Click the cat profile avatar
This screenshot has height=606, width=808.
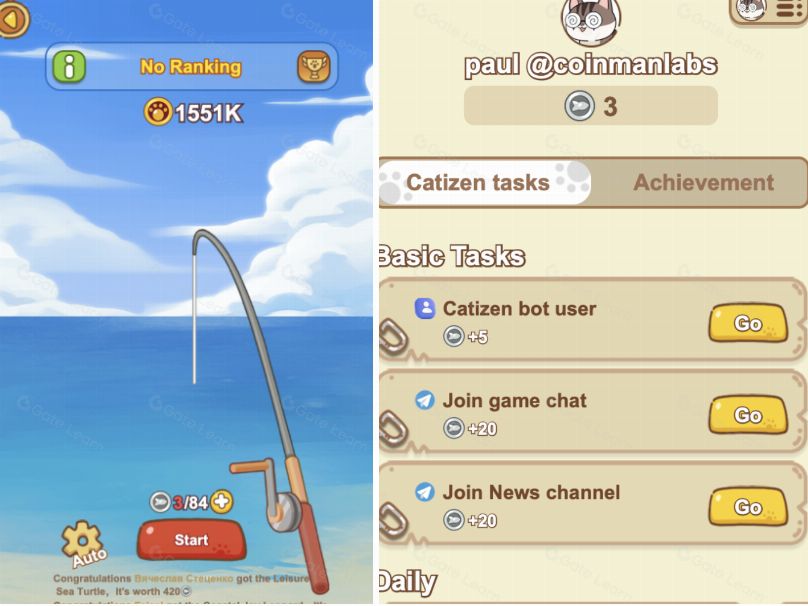pos(591,21)
